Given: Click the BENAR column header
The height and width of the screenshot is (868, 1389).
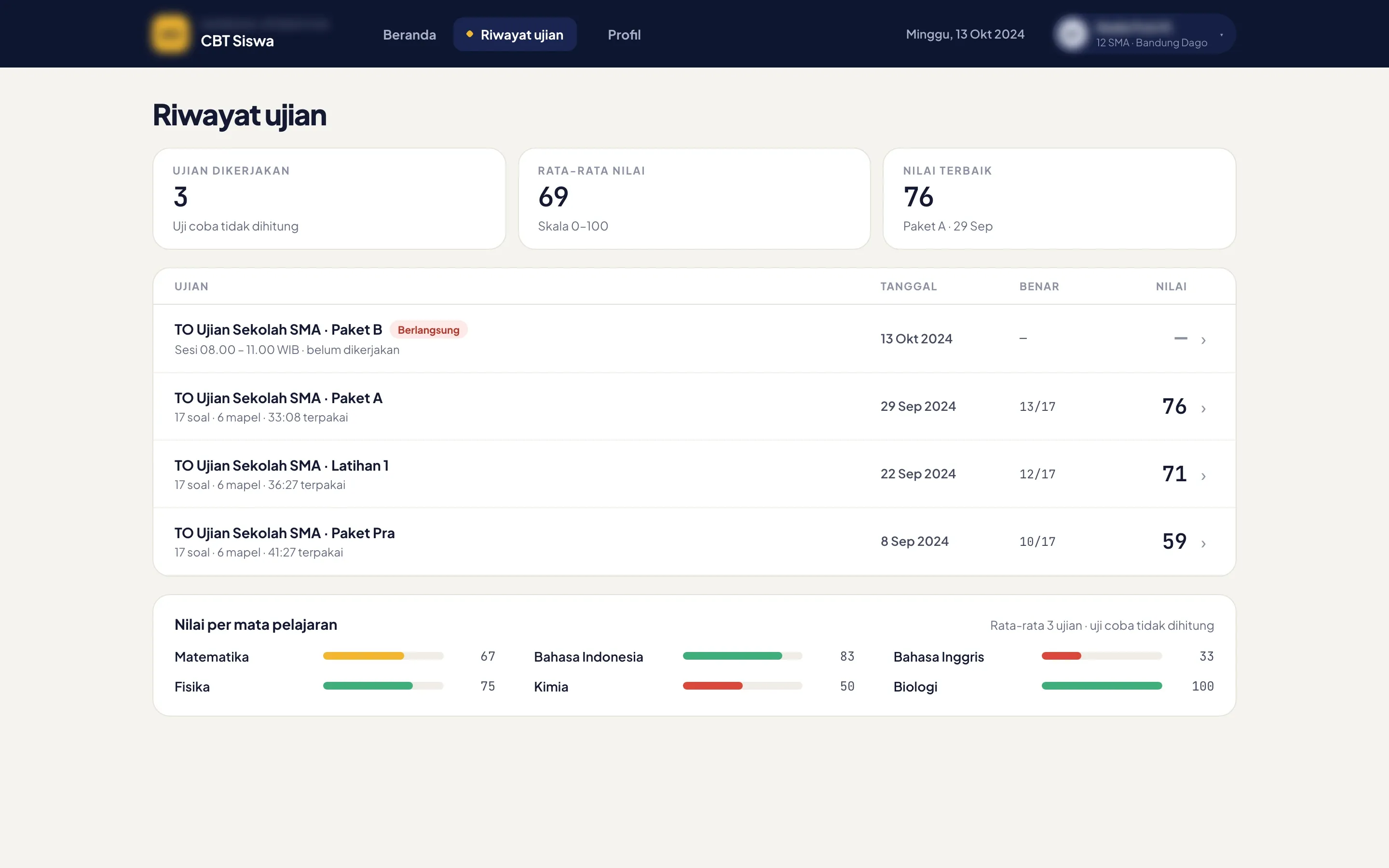Looking at the screenshot, I should (x=1039, y=286).
